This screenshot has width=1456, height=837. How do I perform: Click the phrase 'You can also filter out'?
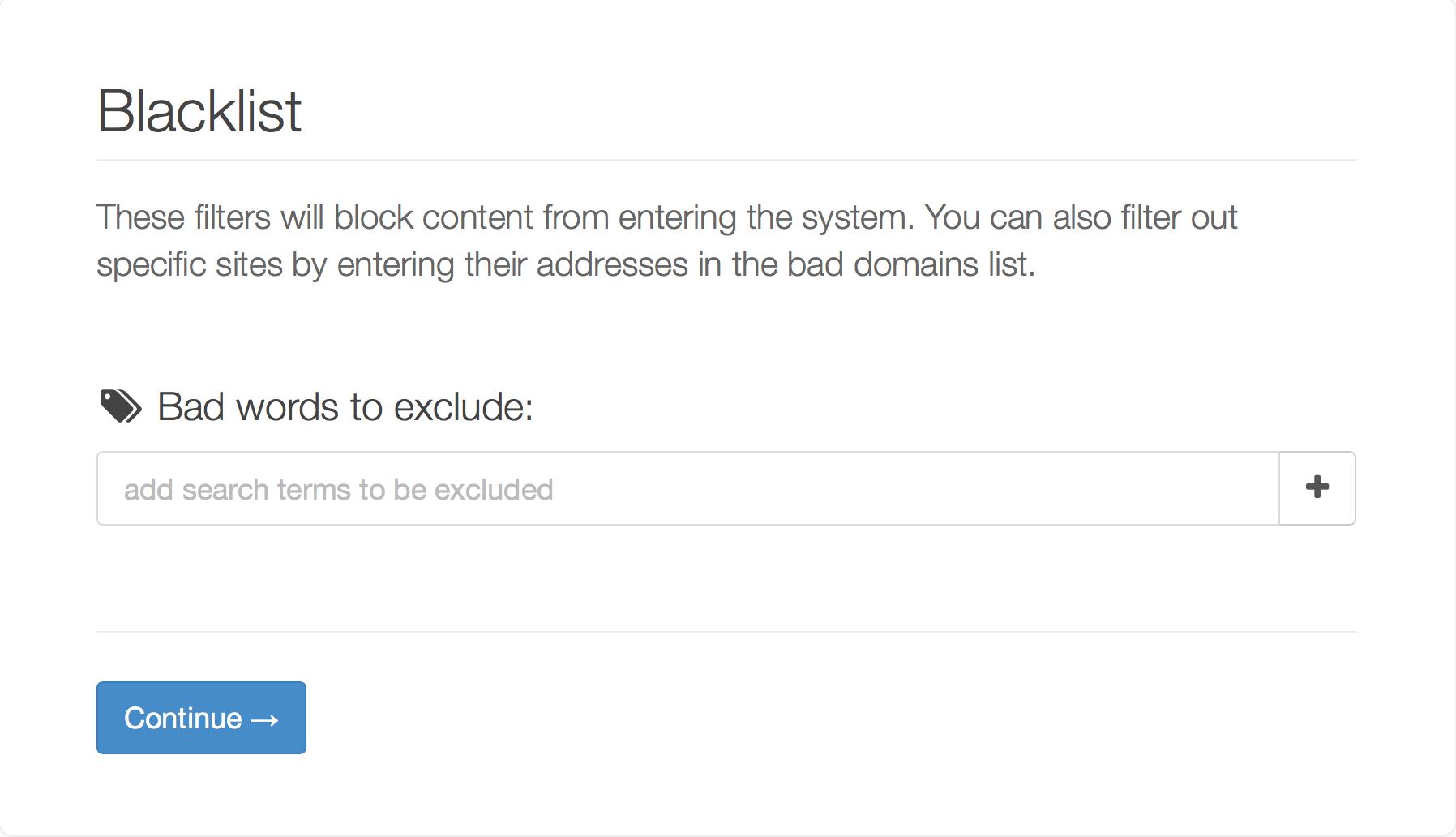pyautogui.click(x=1081, y=217)
